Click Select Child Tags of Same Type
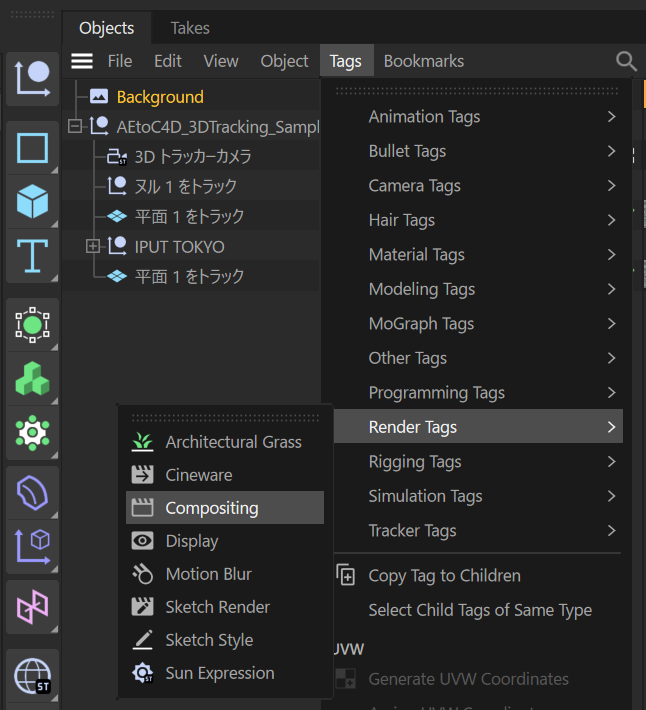Image resolution: width=646 pixels, height=710 pixels. 480,610
